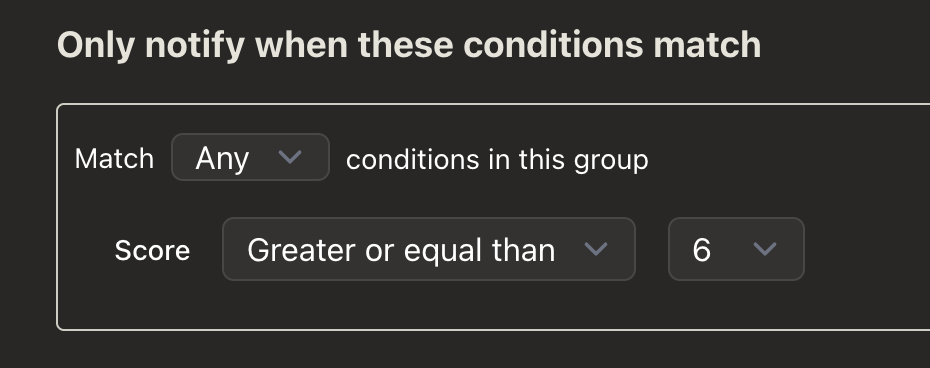
Task: Click the "Greater or equal than" text
Action: coord(401,250)
